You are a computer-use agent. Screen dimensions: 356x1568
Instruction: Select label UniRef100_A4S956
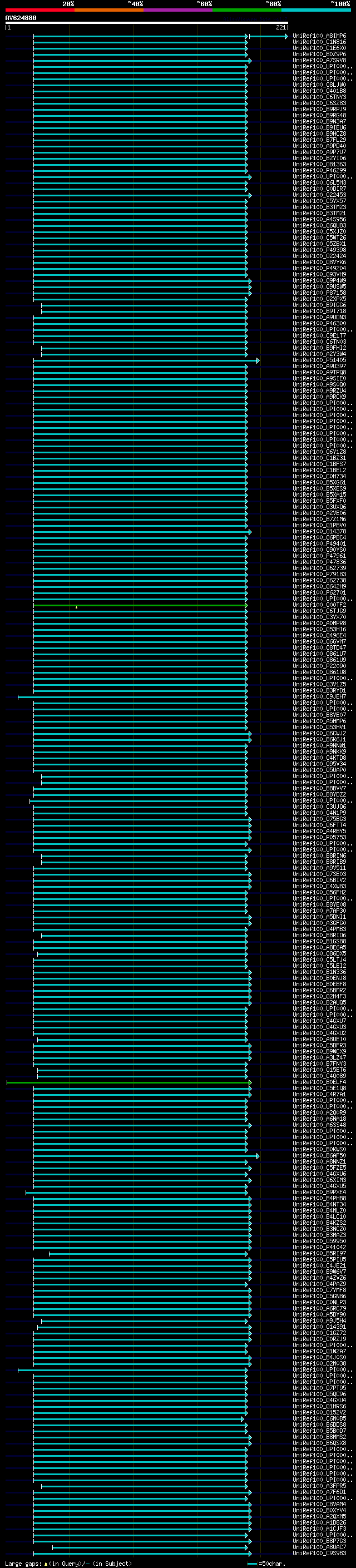(x=319, y=220)
